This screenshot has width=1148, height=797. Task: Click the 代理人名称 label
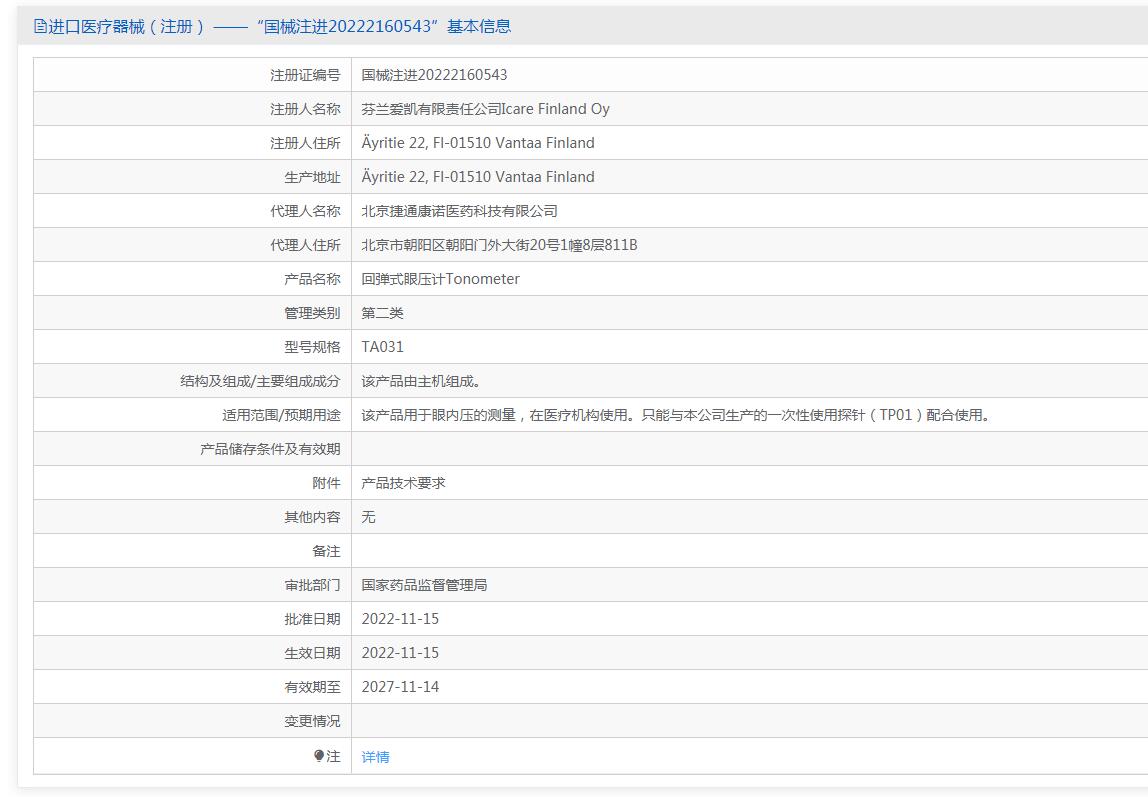(305, 211)
